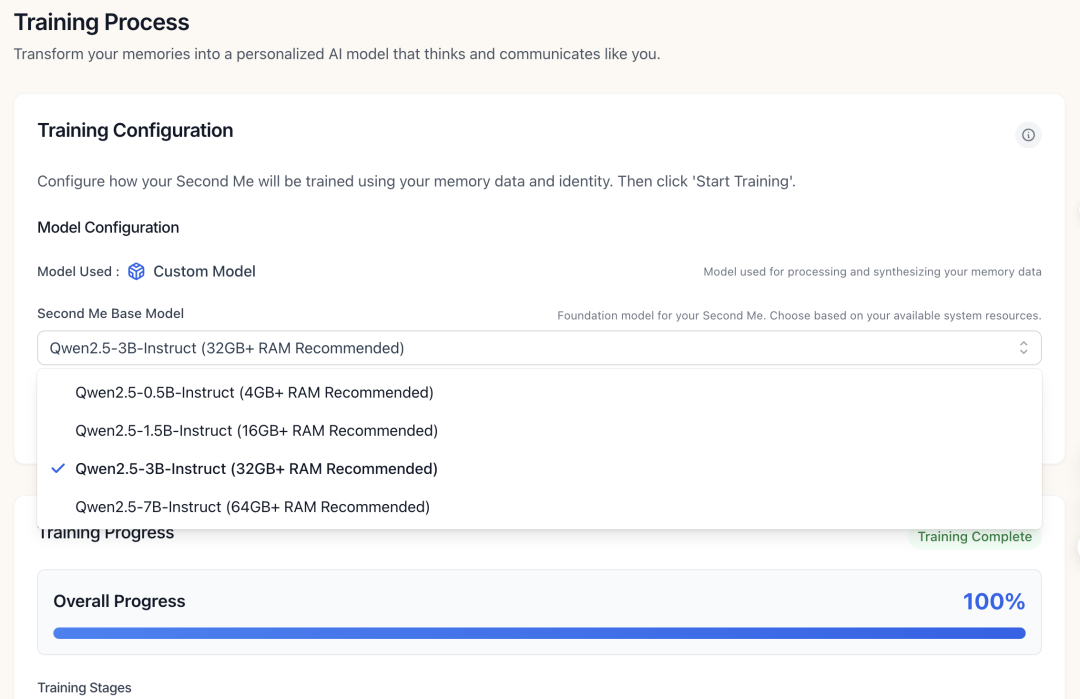This screenshot has height=699, width=1080.
Task: Click the 'Model Used :' label
Action: pyautogui.click(x=79, y=271)
